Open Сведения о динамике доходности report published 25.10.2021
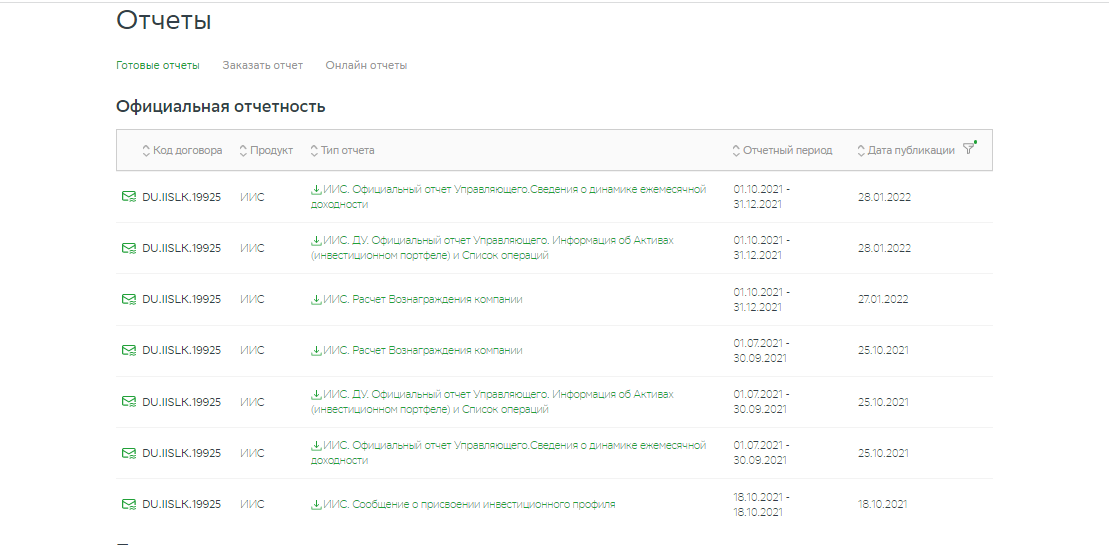The image size is (1109, 545). pos(509,452)
